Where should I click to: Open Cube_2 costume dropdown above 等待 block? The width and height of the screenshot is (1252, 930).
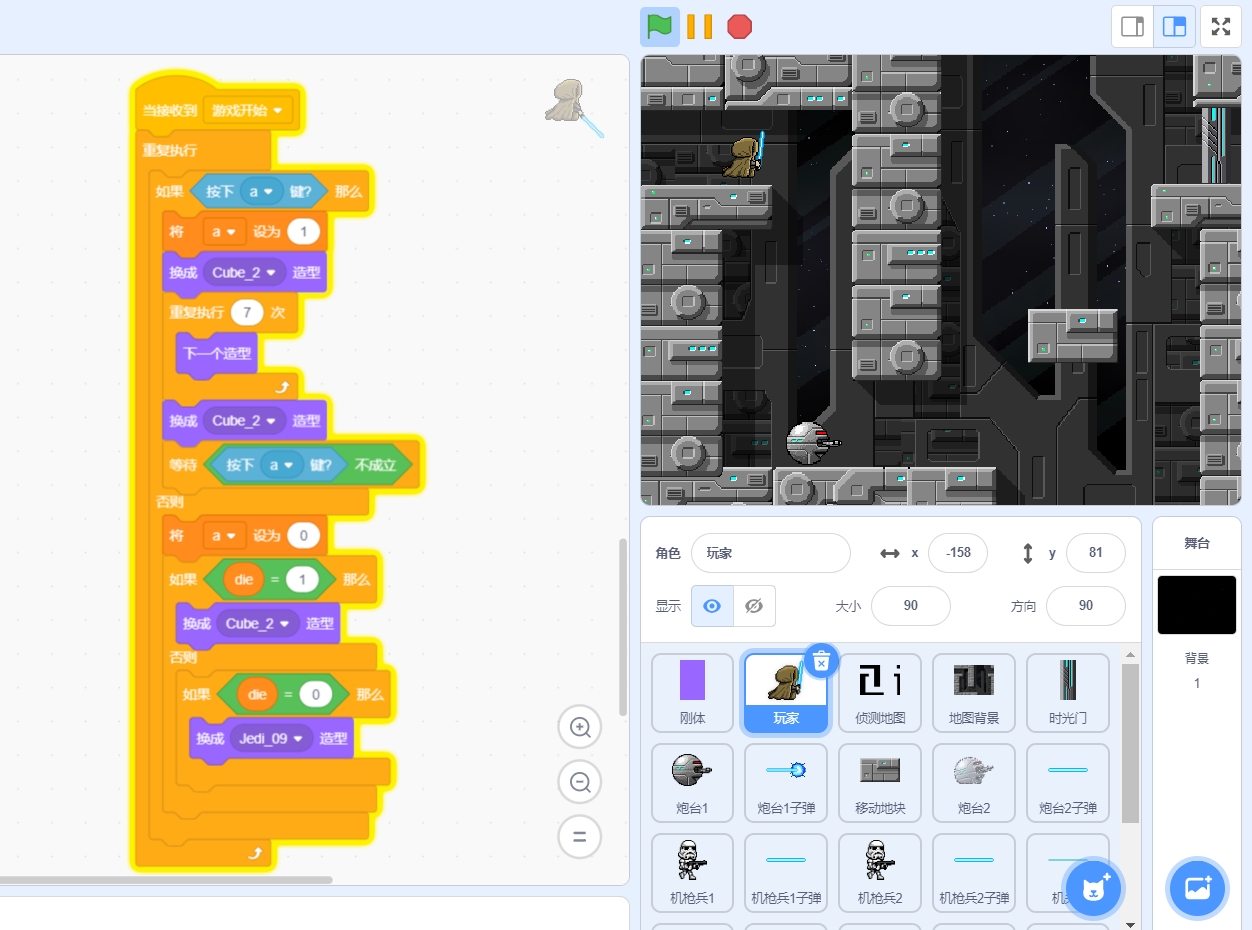point(244,421)
